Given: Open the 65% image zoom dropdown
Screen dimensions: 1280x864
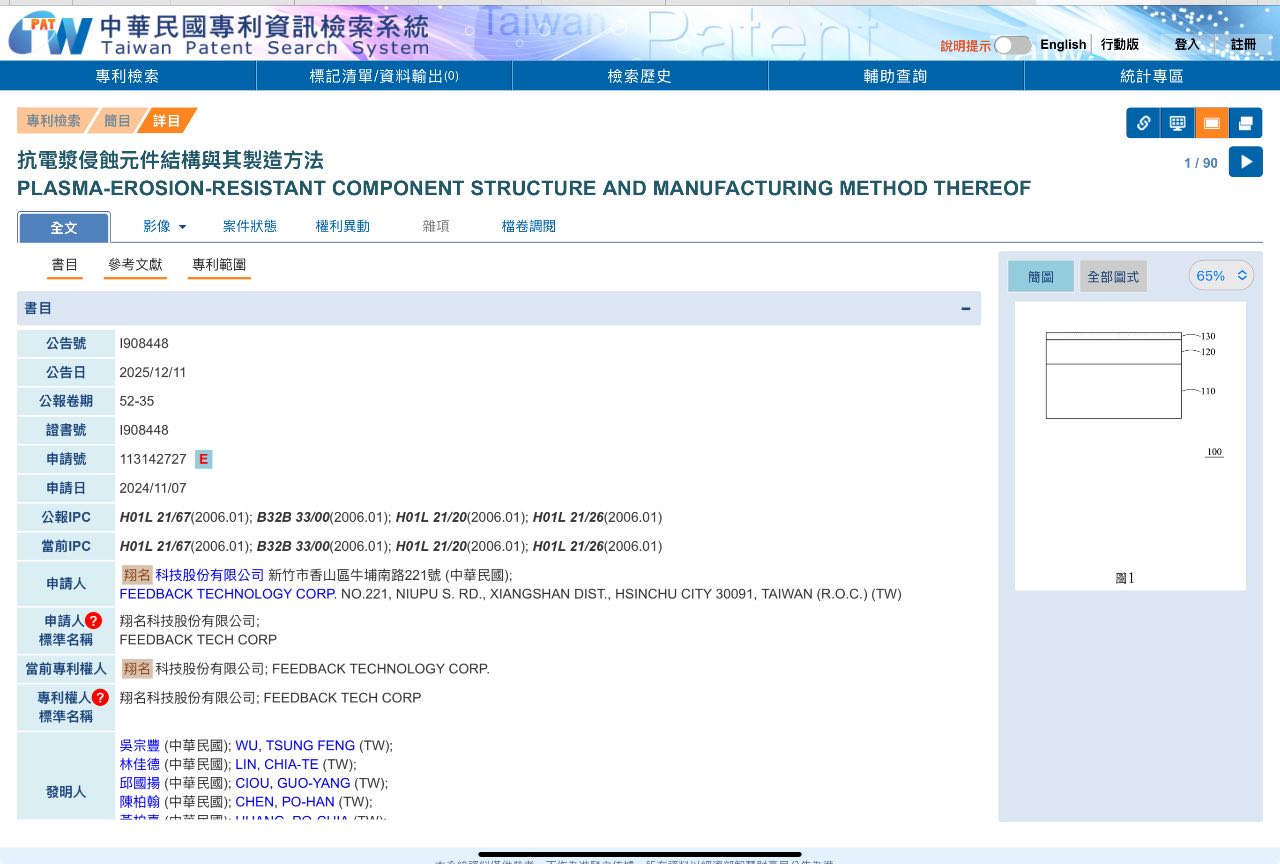Looking at the screenshot, I should (1221, 275).
